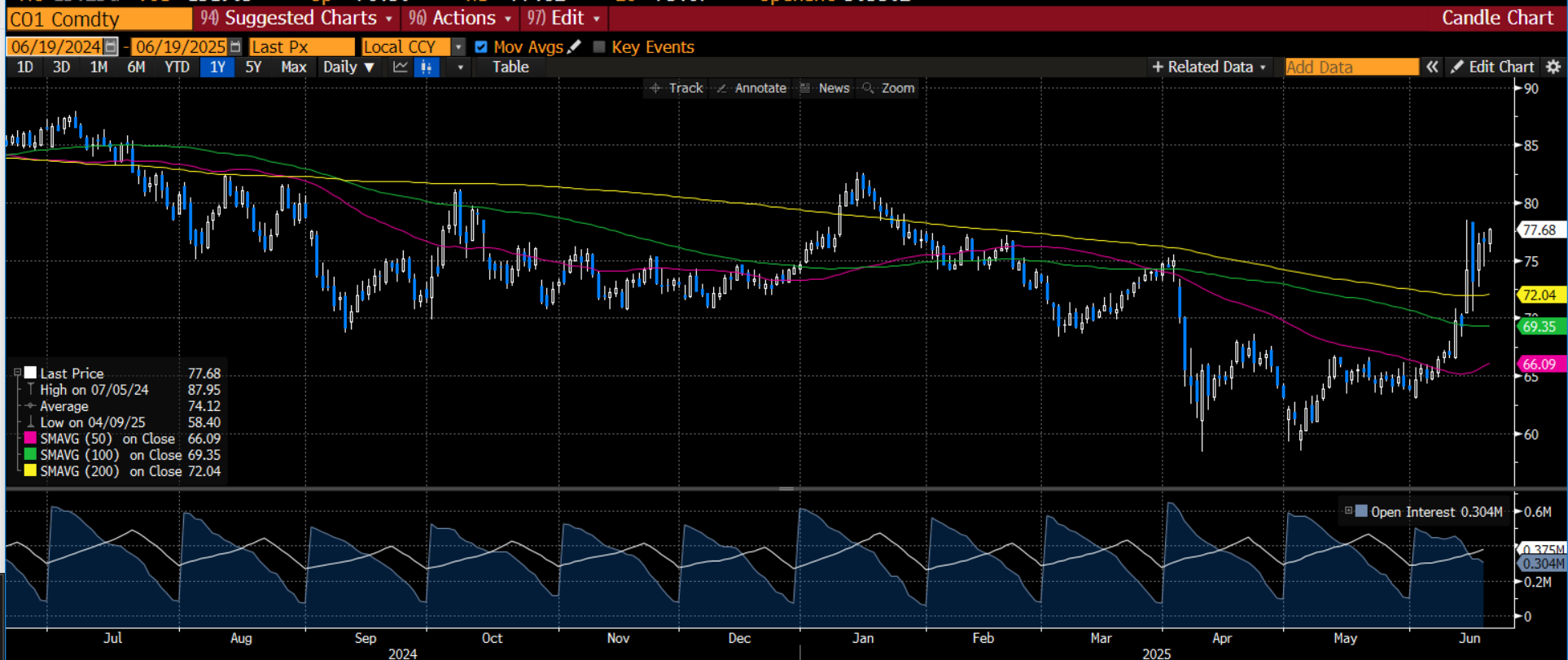Open the Local CCY currency dropdown
The width and height of the screenshot is (1568, 660).
click(458, 47)
